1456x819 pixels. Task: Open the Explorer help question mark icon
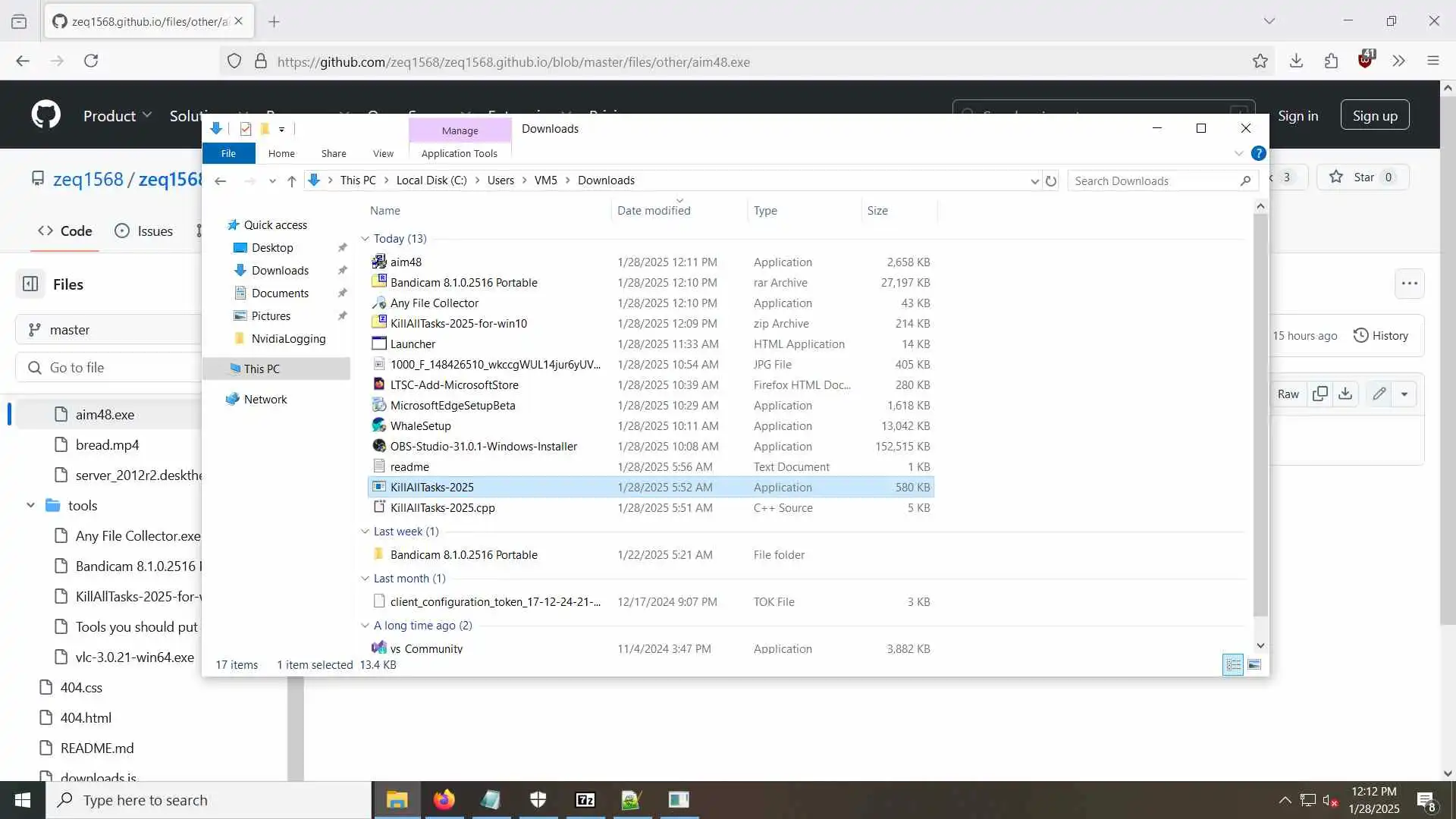tap(1258, 153)
